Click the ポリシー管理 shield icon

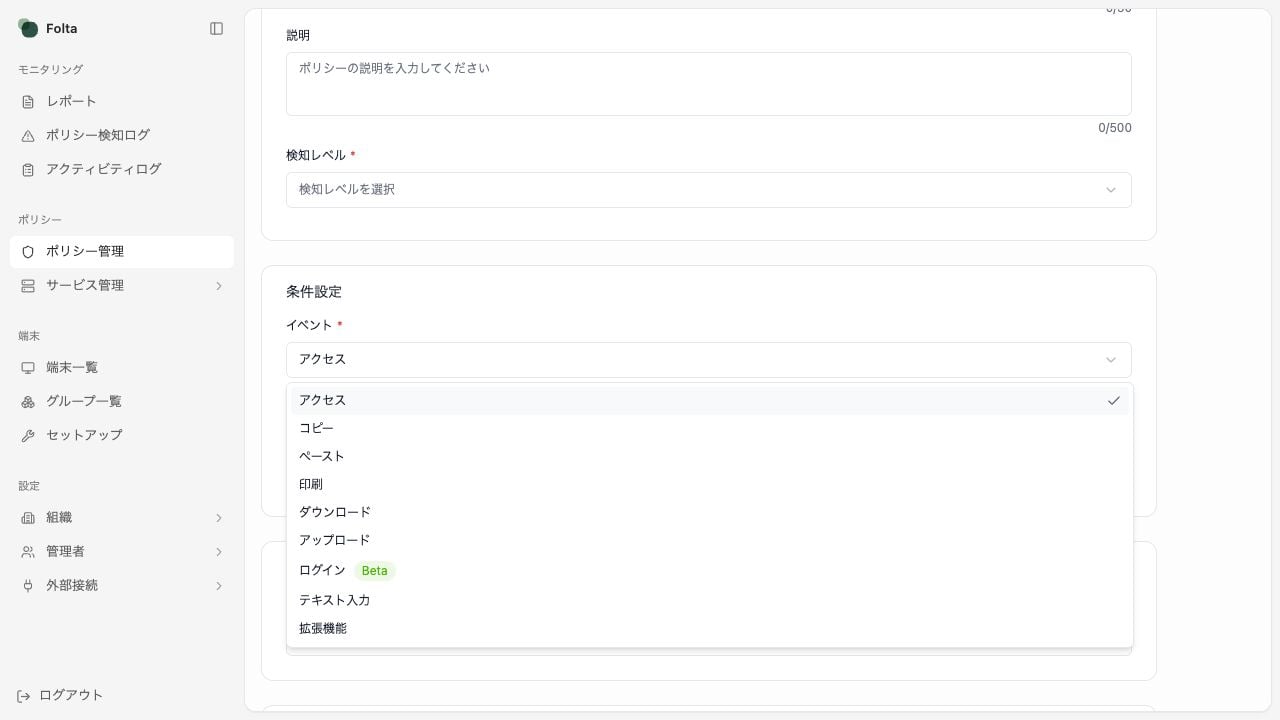point(28,252)
